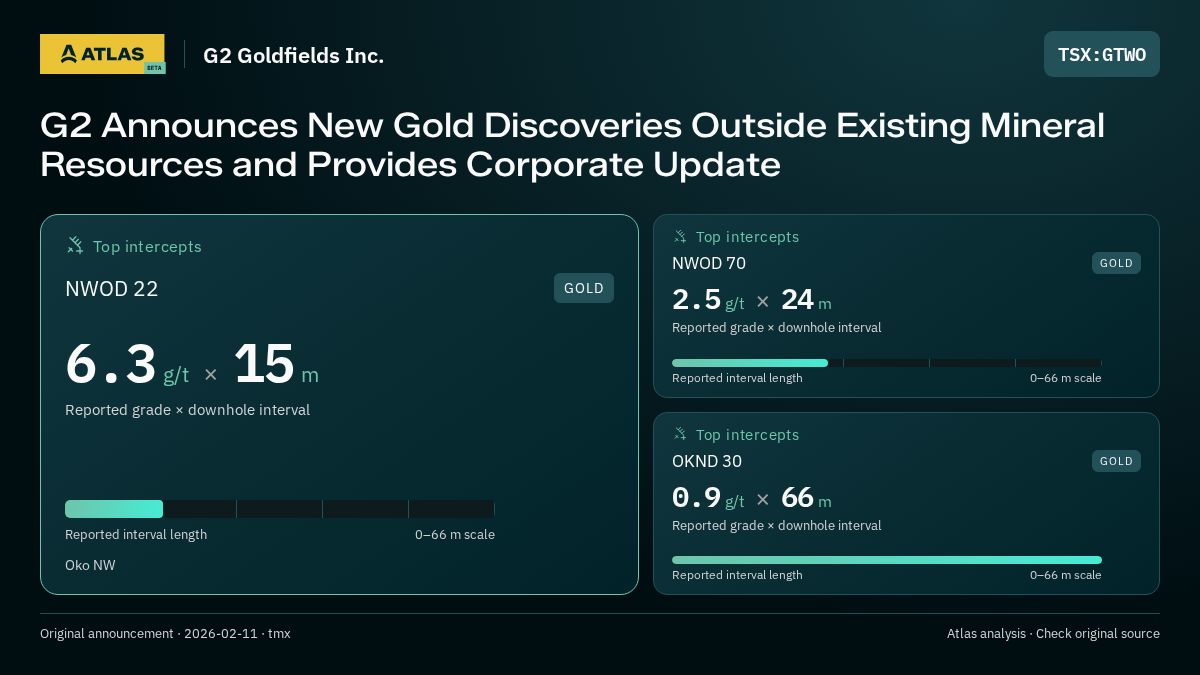The image size is (1200, 675).
Task: Click the drill icon in NWOD 22 card
Action: pyautogui.click(x=75, y=245)
